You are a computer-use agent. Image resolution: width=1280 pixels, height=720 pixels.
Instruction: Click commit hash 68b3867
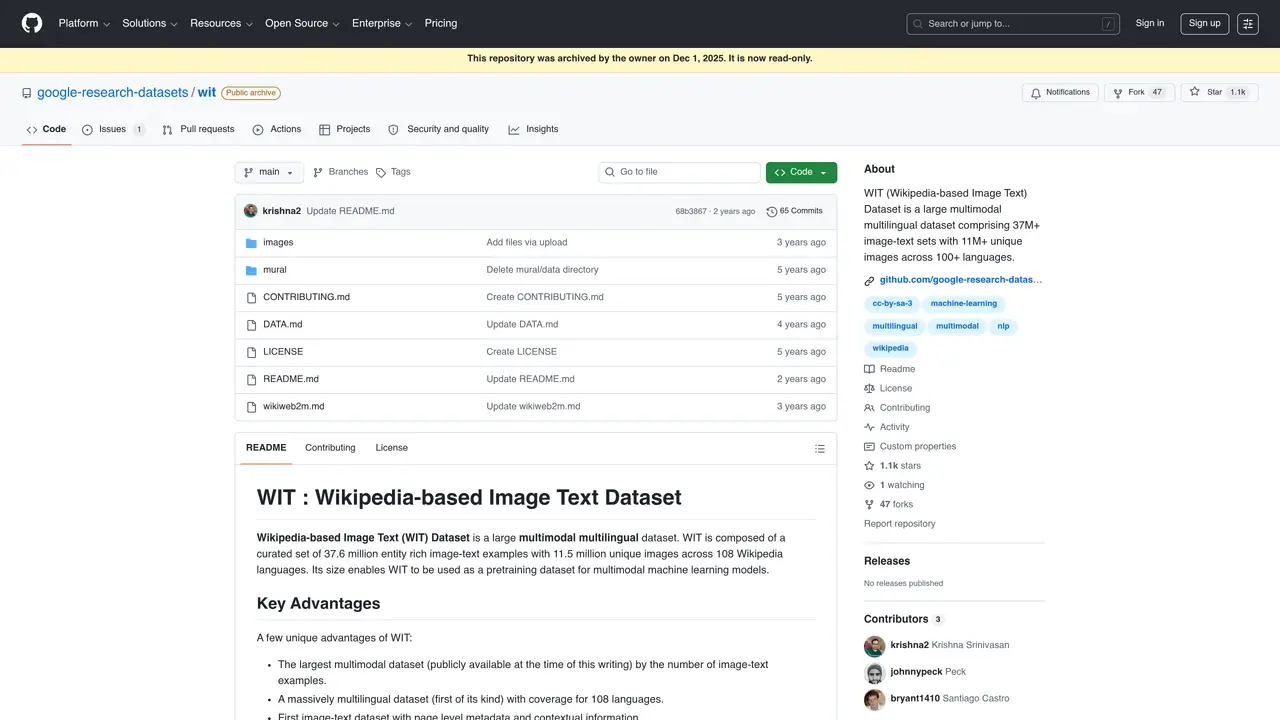pos(690,212)
